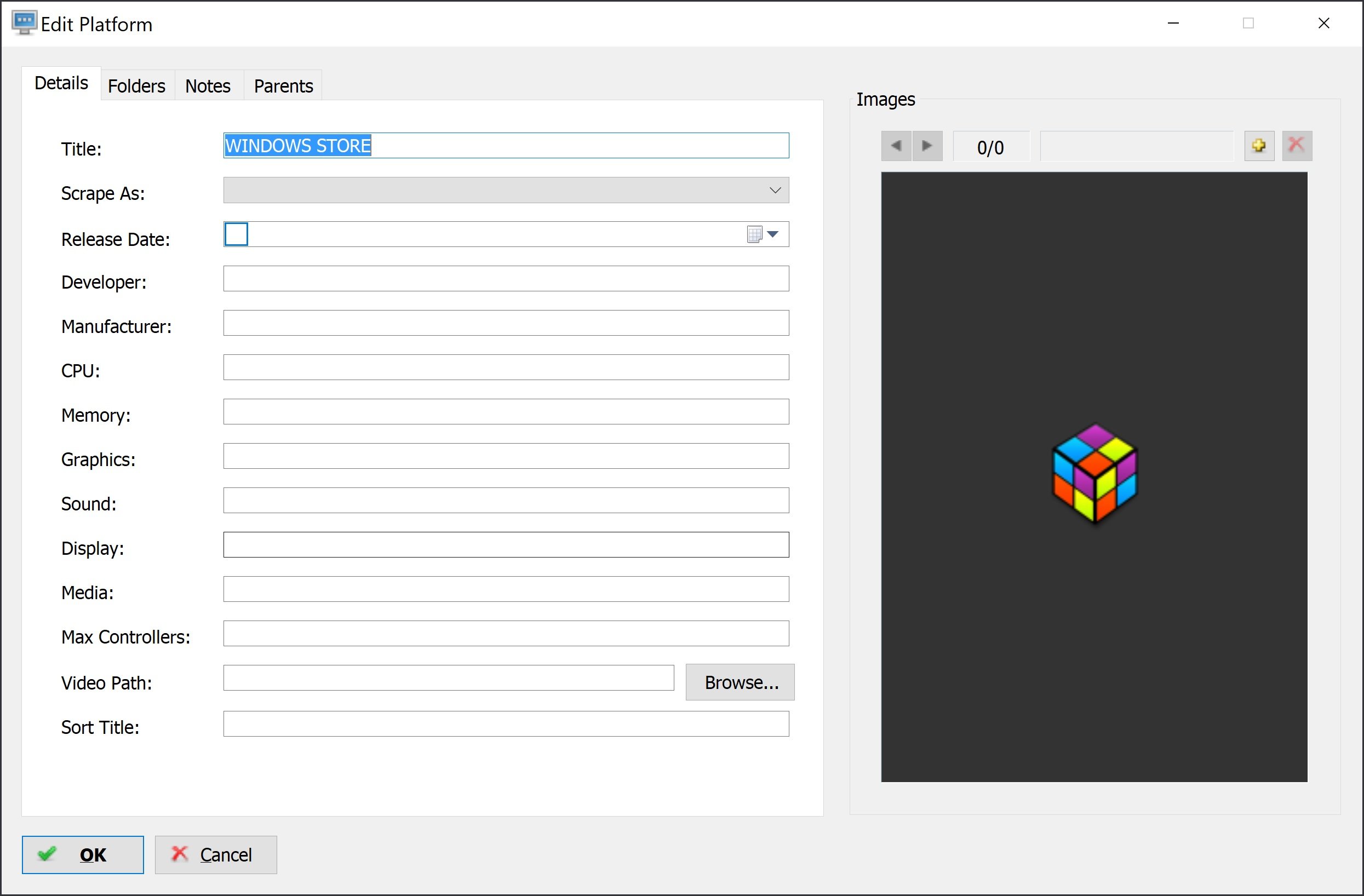
Task: Close the Edit Platform window
Action: coord(1324,24)
